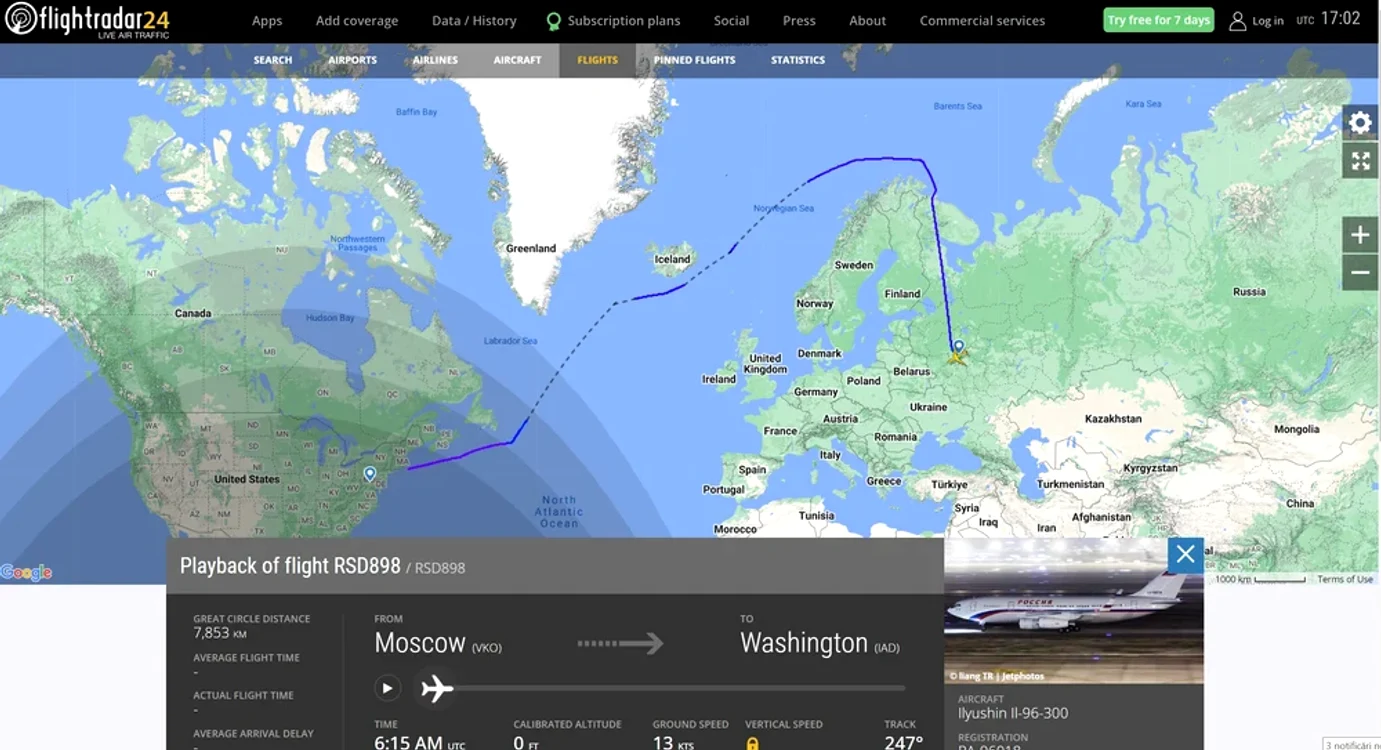Click the Il-96 aircraft photo thumbnail
Screen dimensions: 1381x750
1074,611
